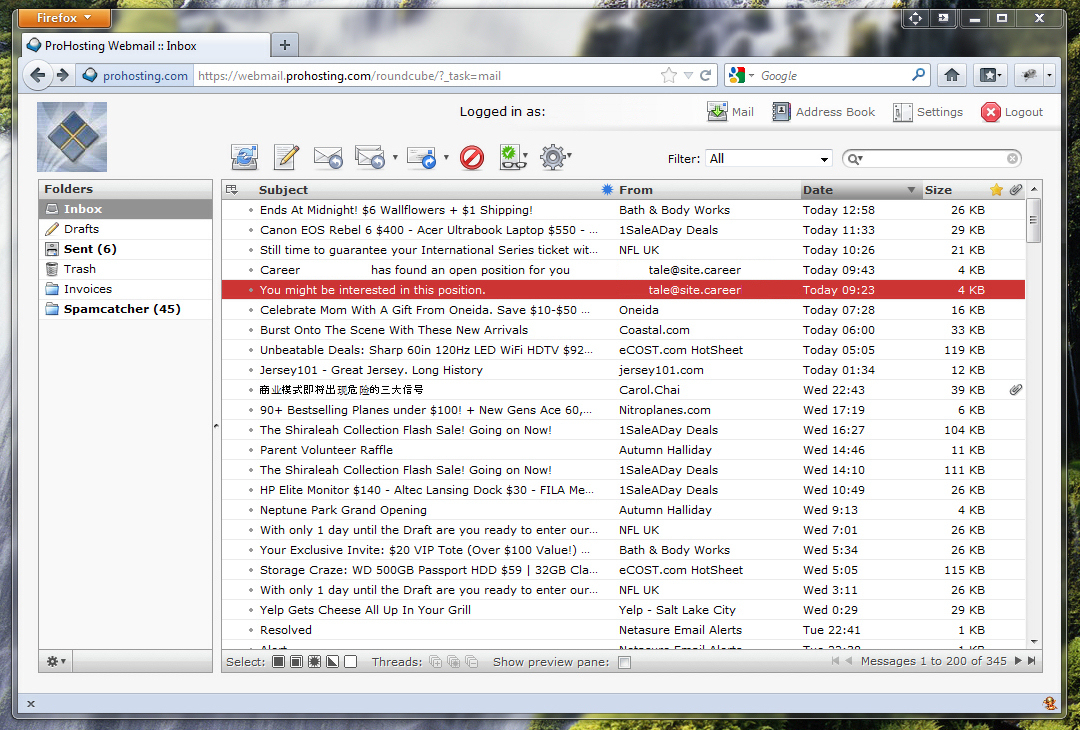Click the Mark messages glasses icon
Viewport: 1080px width, 730px height.
point(511,157)
